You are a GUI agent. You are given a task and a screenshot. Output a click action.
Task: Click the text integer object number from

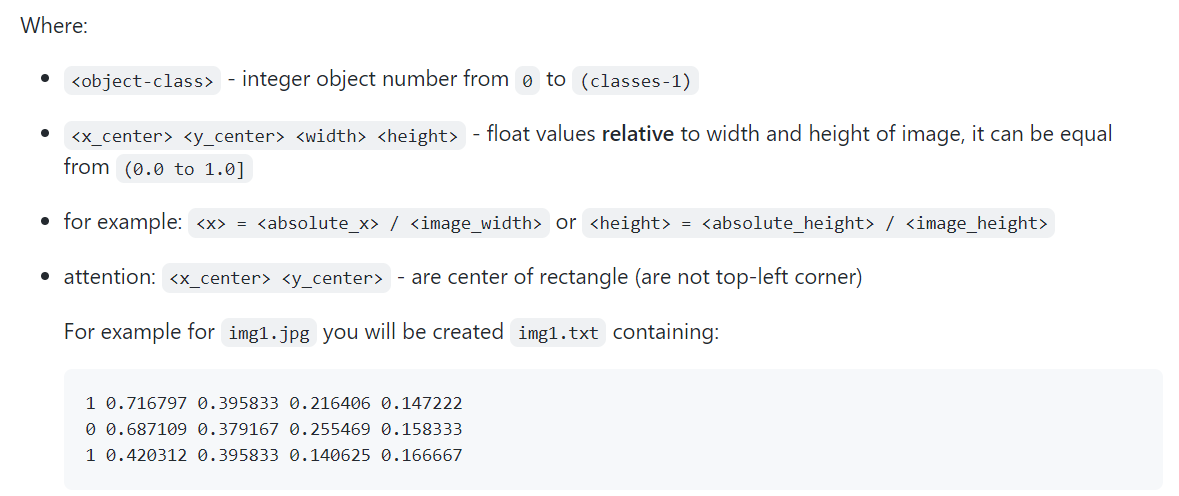point(375,79)
